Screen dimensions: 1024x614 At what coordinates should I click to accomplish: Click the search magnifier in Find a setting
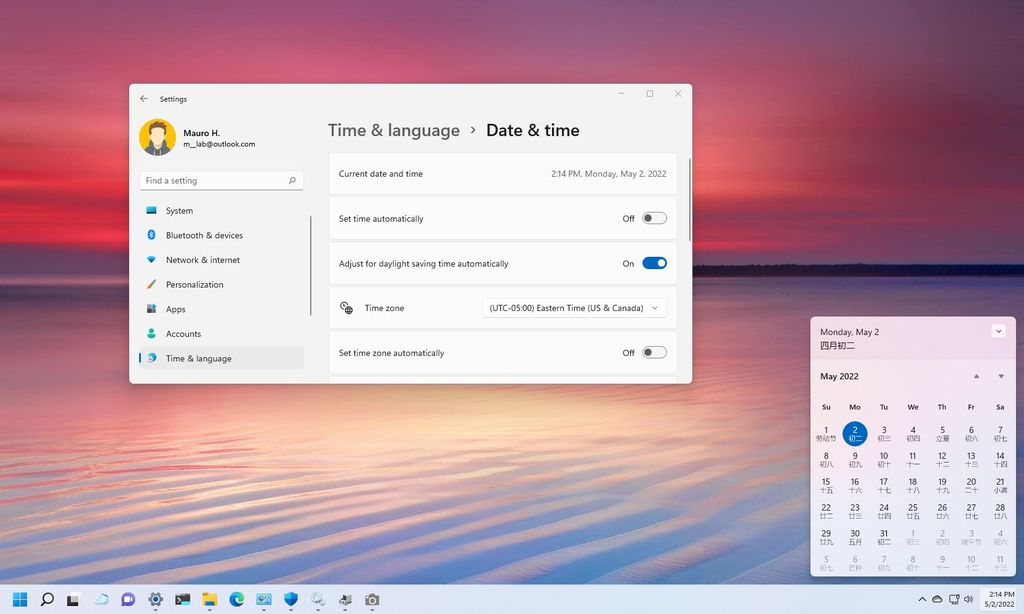291,180
